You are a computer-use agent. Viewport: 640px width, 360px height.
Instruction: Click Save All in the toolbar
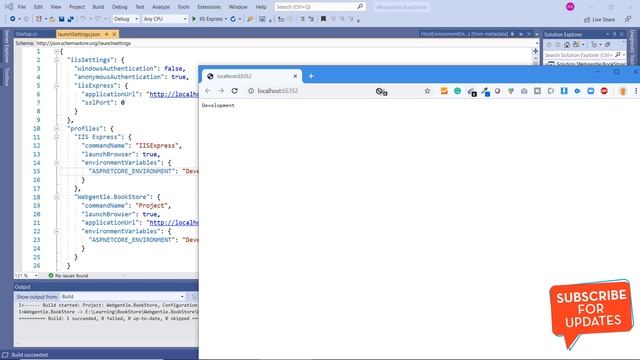(x=71, y=19)
